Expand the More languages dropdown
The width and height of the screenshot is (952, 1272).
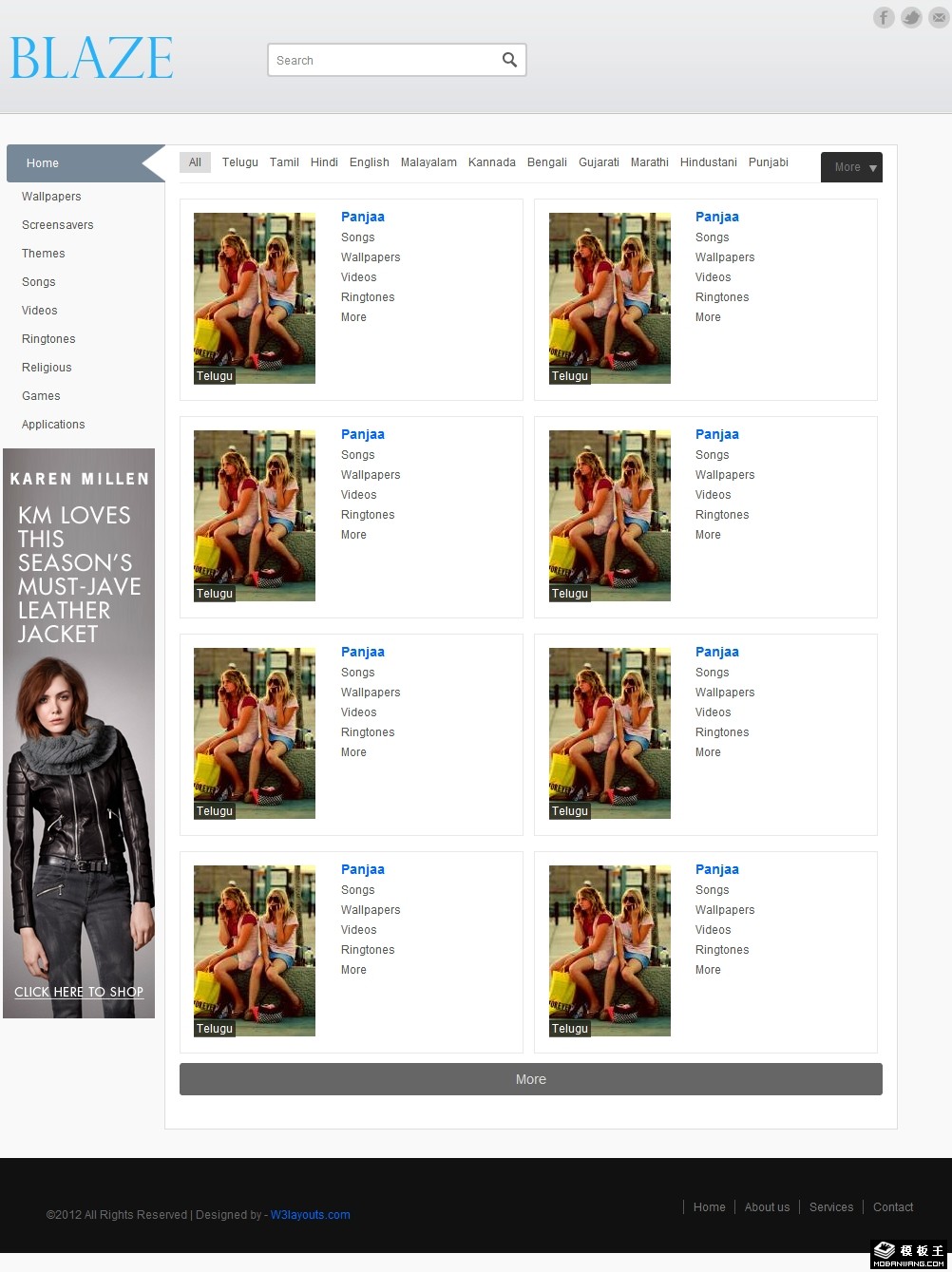851,167
